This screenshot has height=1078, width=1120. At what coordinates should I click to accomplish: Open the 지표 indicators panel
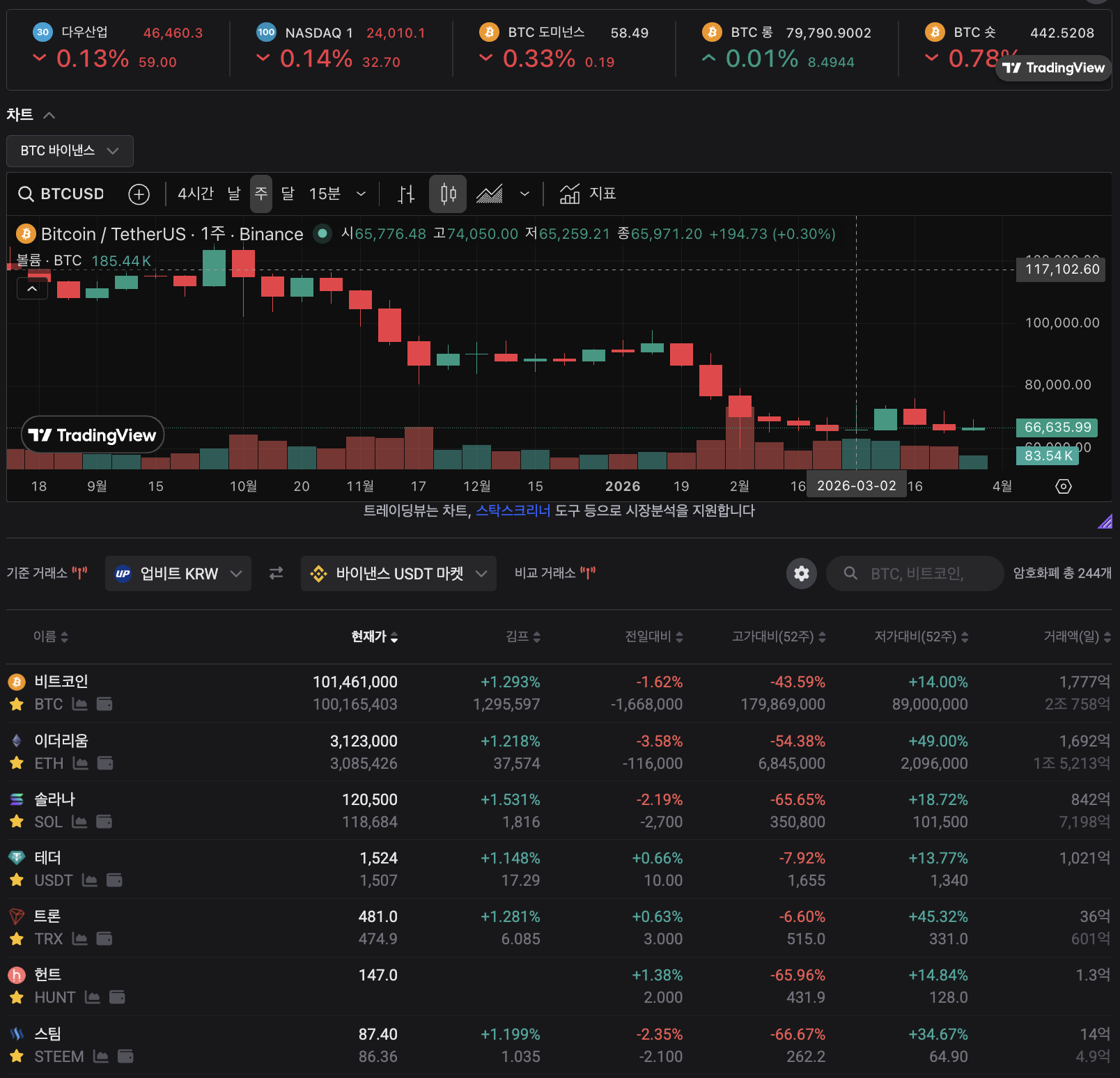[x=588, y=194]
